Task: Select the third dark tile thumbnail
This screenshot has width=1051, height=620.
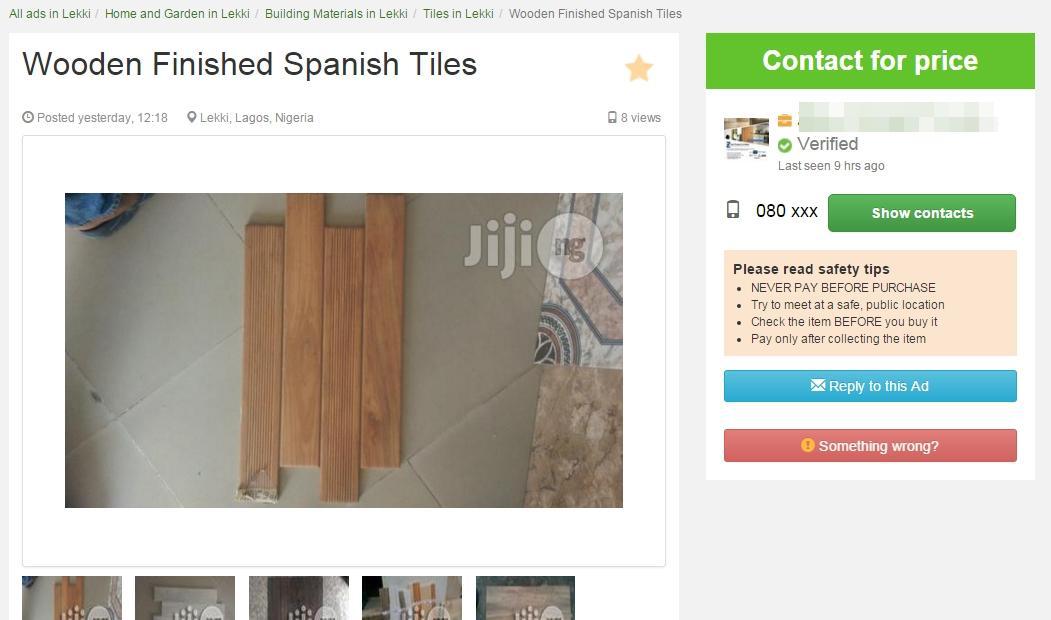Action: coord(299,598)
